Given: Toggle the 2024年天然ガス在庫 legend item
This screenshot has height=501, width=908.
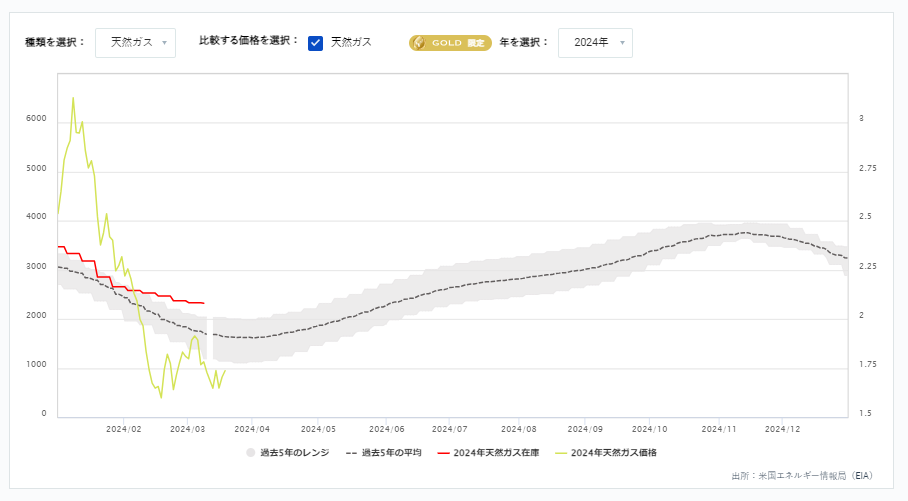Looking at the screenshot, I should tap(488, 453).
